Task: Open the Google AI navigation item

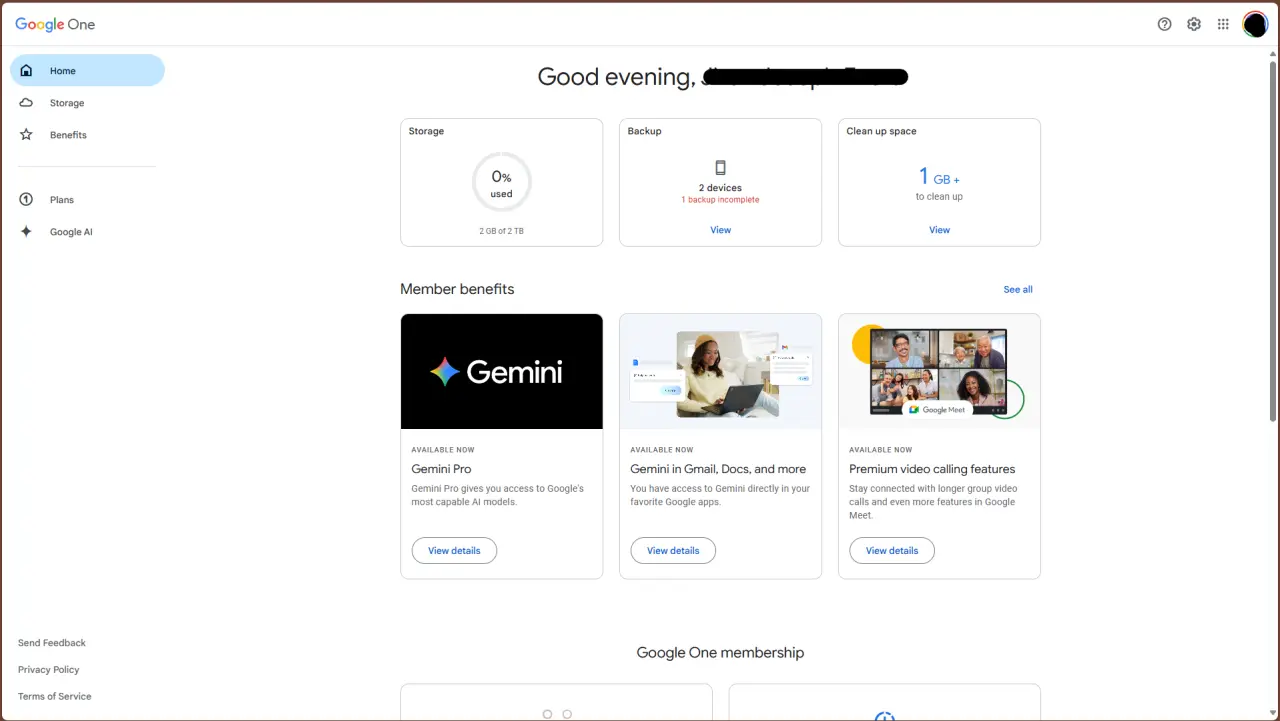Action: (87, 232)
